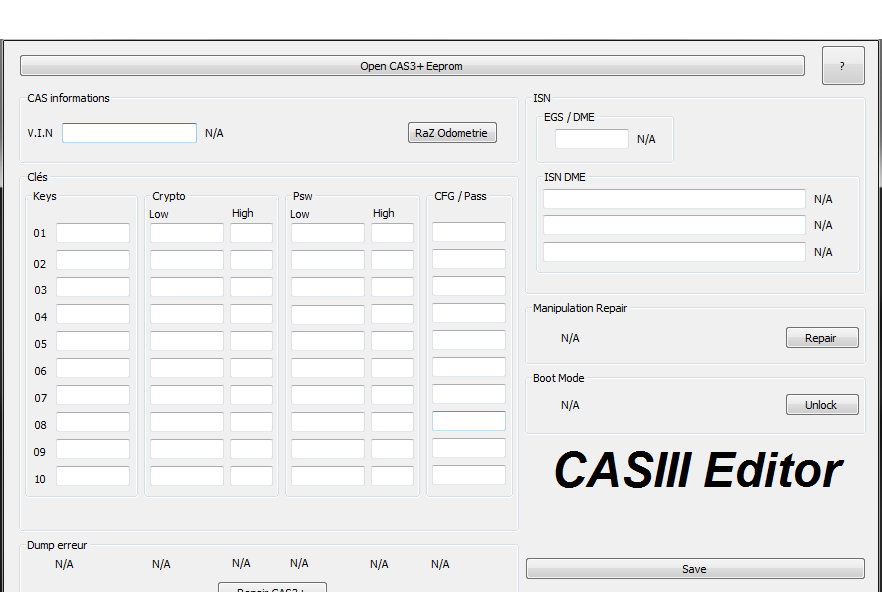Click the EGS / DME input field
Viewport: 882px width, 592px height.
pos(591,139)
